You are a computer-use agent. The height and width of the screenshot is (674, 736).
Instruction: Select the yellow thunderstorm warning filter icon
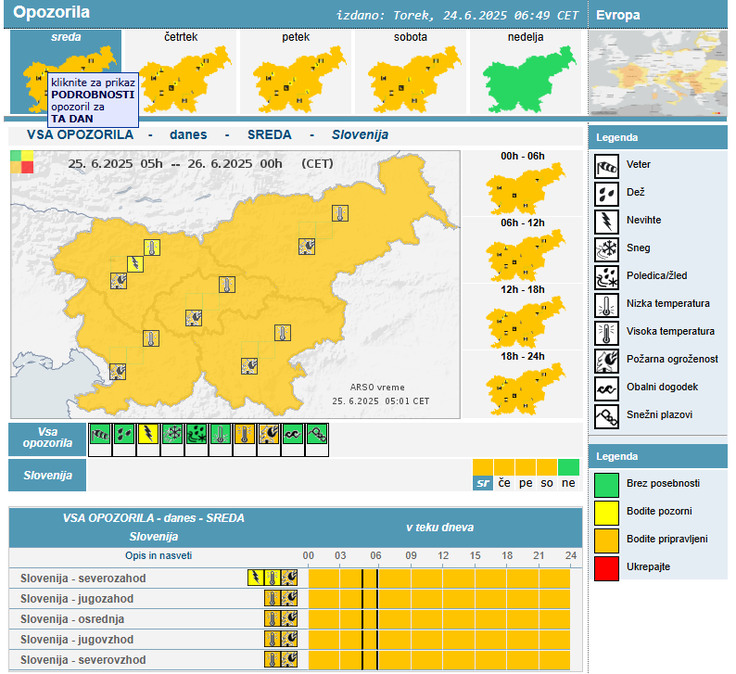(x=148, y=434)
